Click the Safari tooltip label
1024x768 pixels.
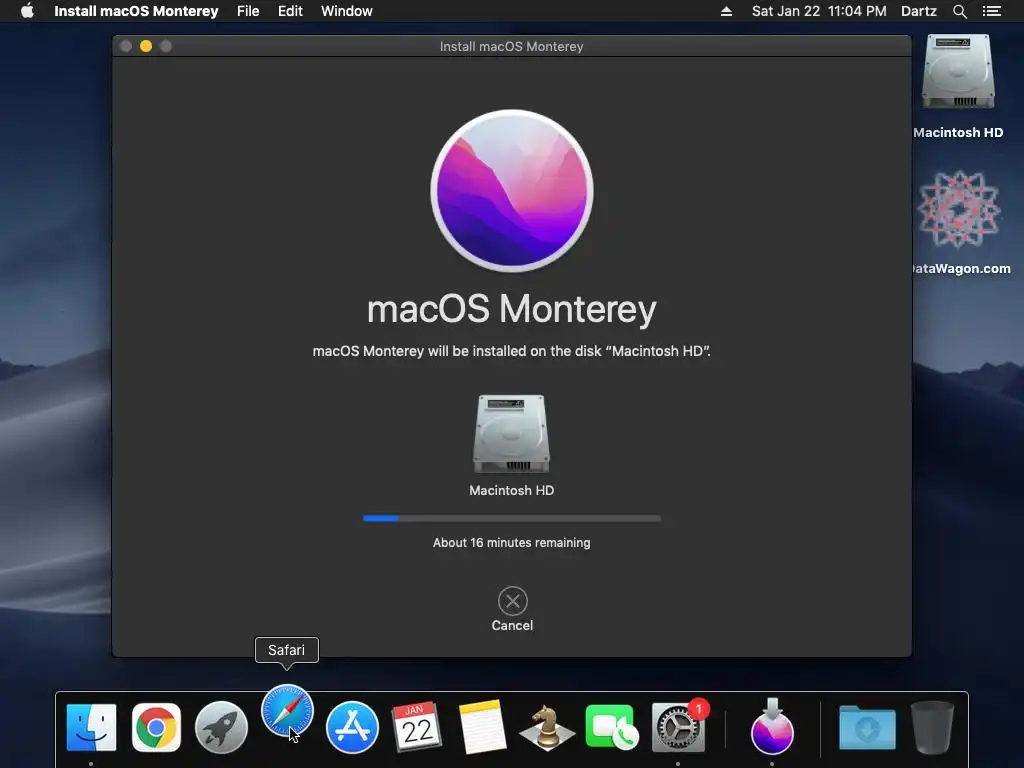pos(287,650)
